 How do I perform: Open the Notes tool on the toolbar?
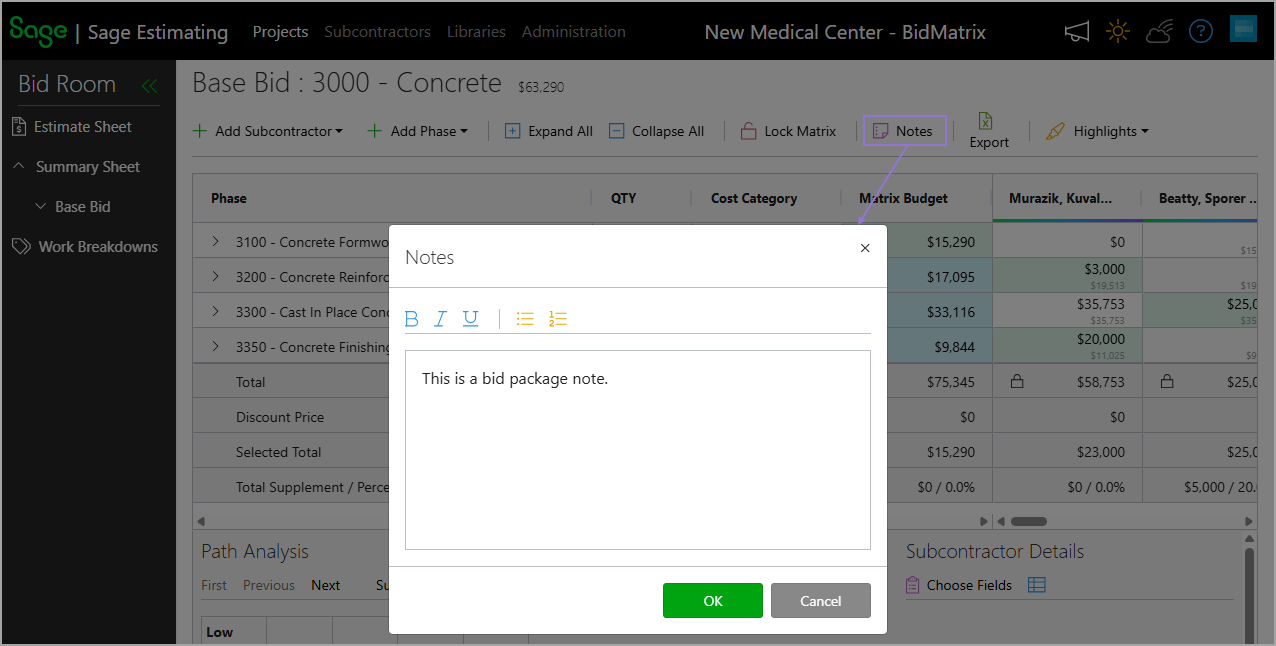coord(903,130)
